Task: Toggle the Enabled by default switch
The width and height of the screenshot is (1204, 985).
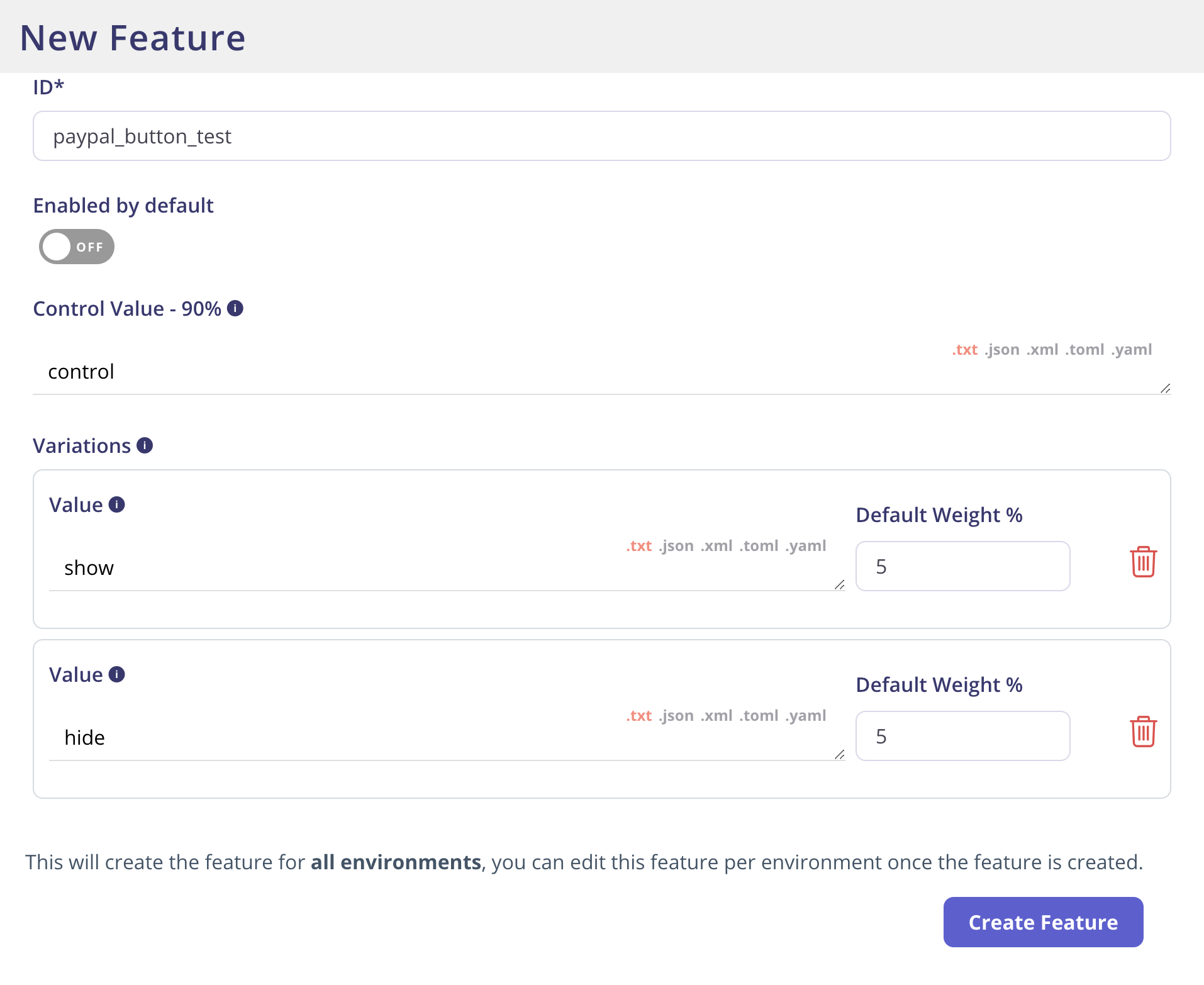Action: pyautogui.click(x=76, y=247)
